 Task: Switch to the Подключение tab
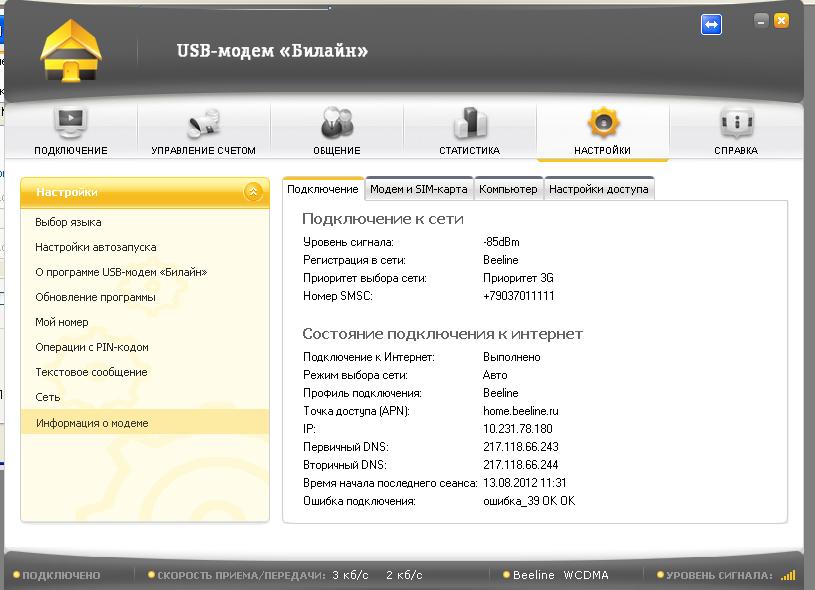323,189
